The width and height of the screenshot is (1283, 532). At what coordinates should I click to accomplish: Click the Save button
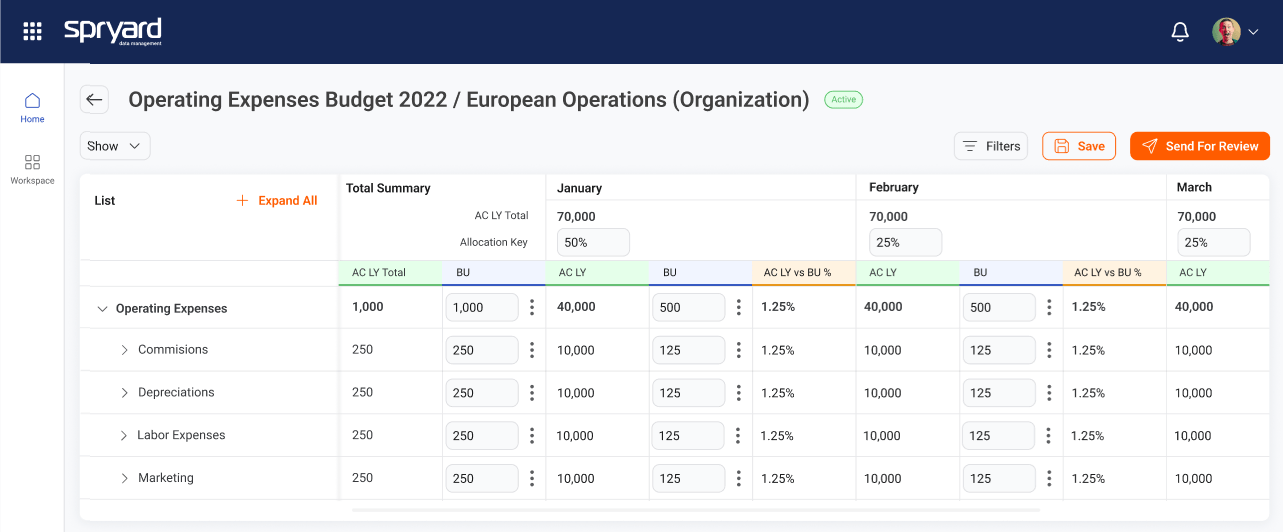pos(1078,146)
